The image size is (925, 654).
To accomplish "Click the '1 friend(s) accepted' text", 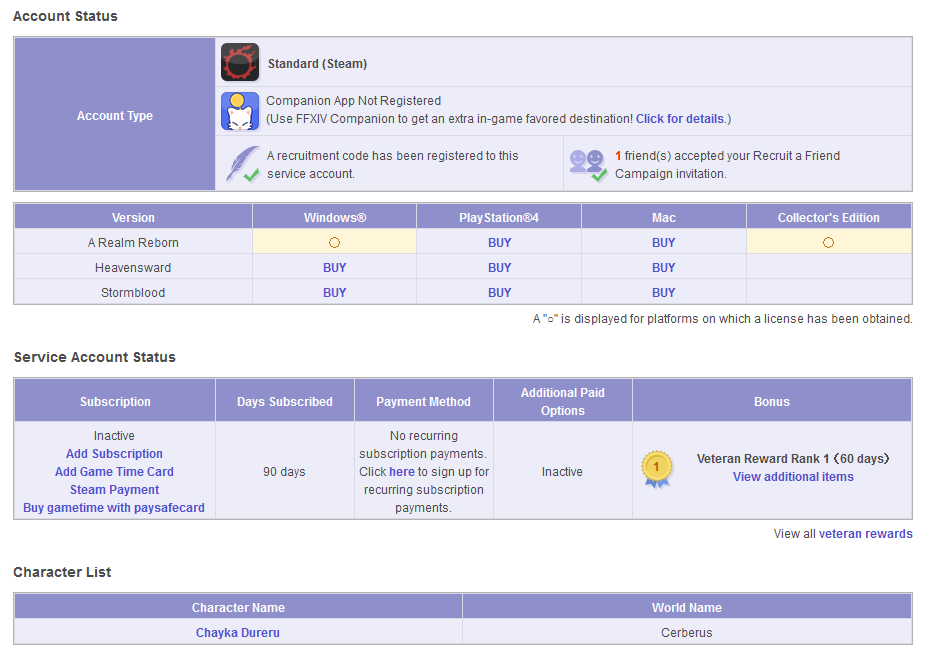I will (x=727, y=165).
